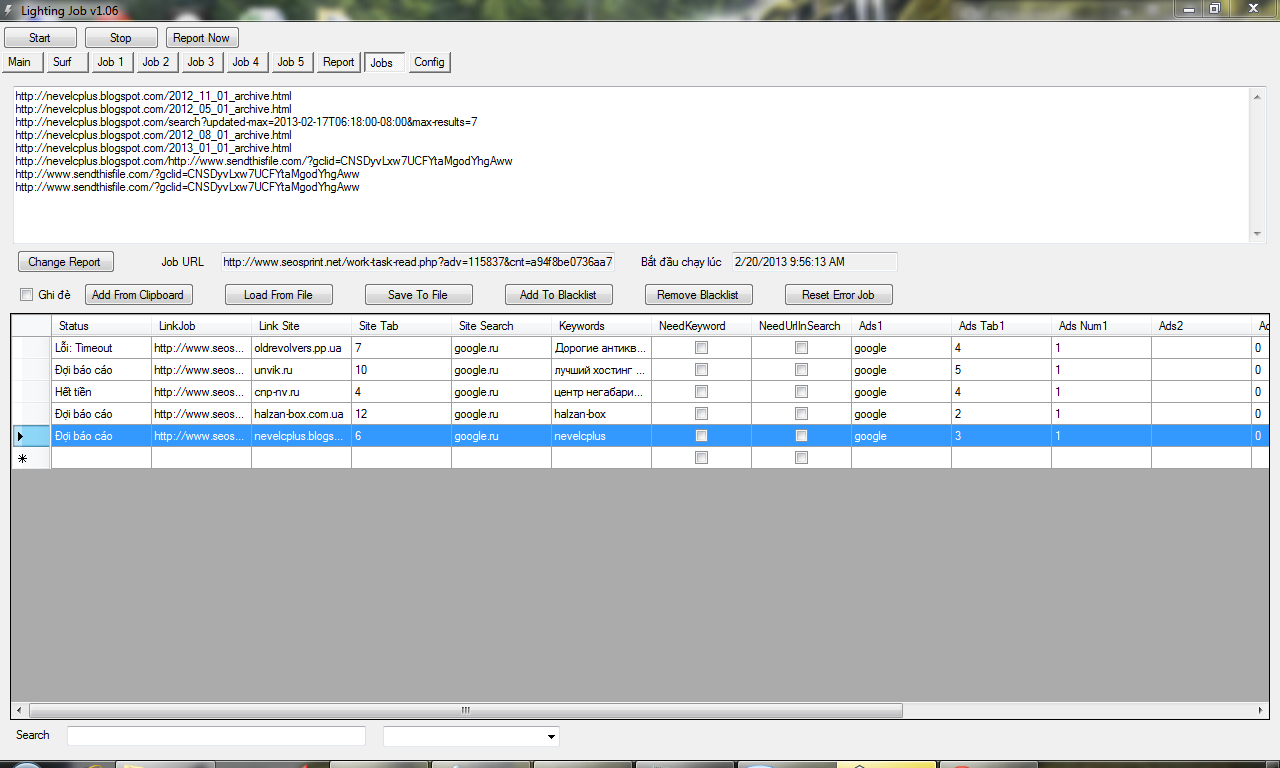The image size is (1280, 768).
Task: Check NeedKeyword for the oldrevolvers.pp.ua row
Action: (701, 348)
